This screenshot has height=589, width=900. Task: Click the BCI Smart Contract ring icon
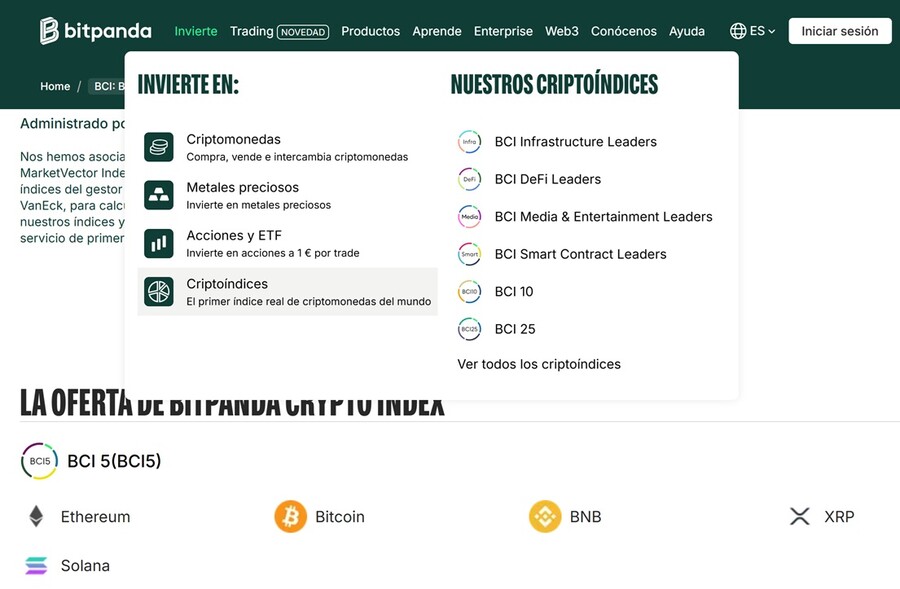coord(470,254)
